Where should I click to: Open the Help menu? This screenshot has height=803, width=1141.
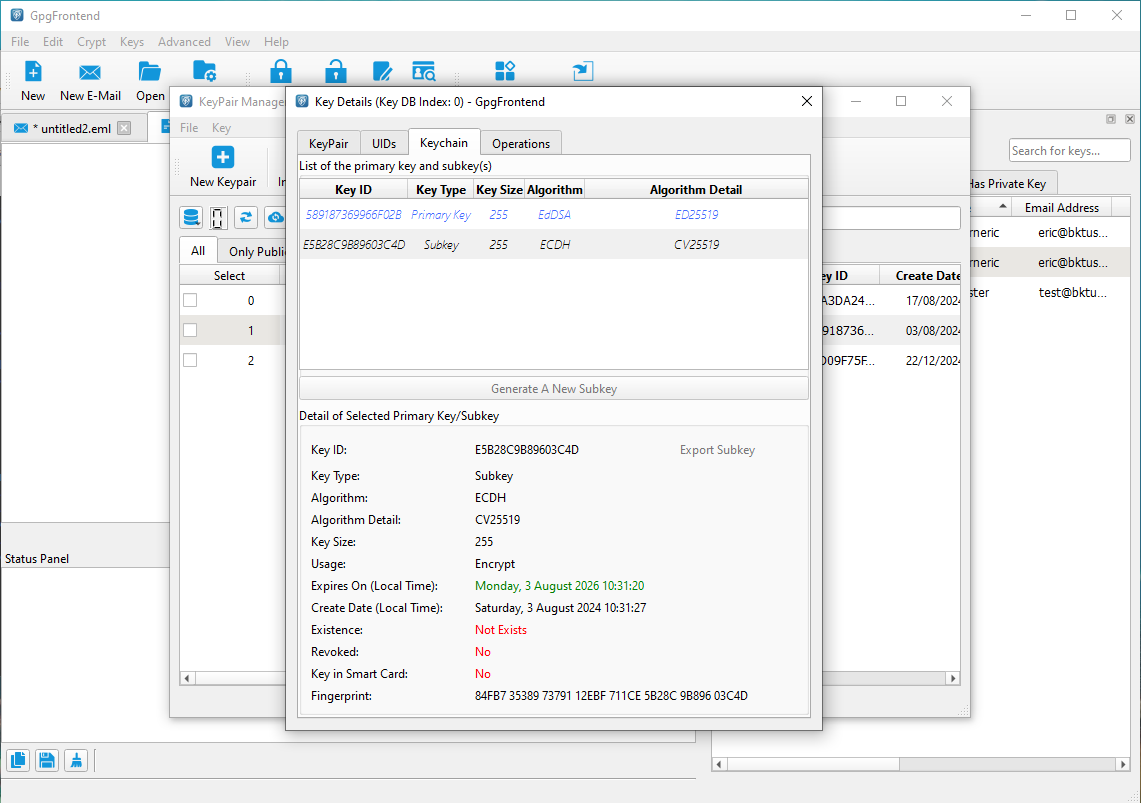[x=277, y=41]
